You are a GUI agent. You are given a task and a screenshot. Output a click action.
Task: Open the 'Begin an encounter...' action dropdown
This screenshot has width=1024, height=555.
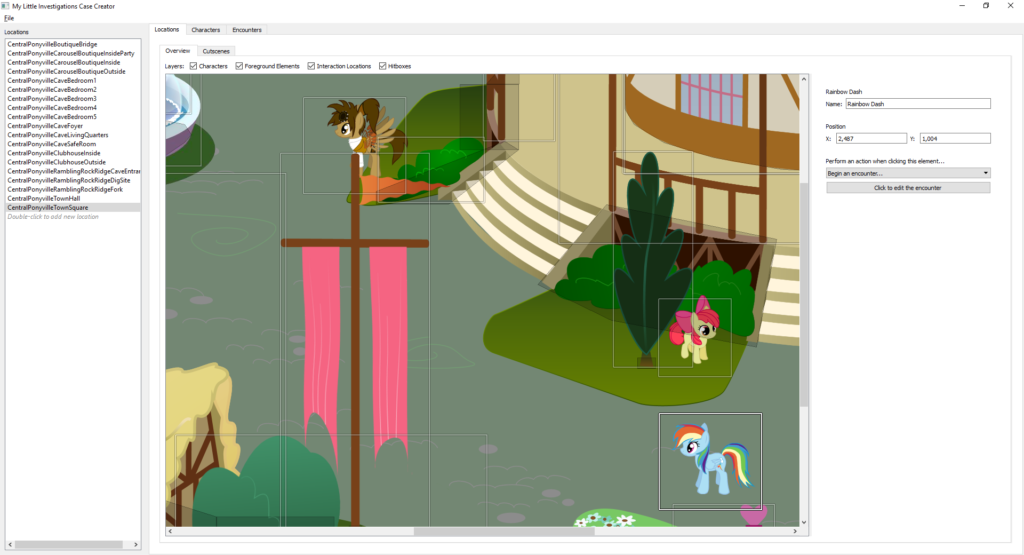pos(908,173)
